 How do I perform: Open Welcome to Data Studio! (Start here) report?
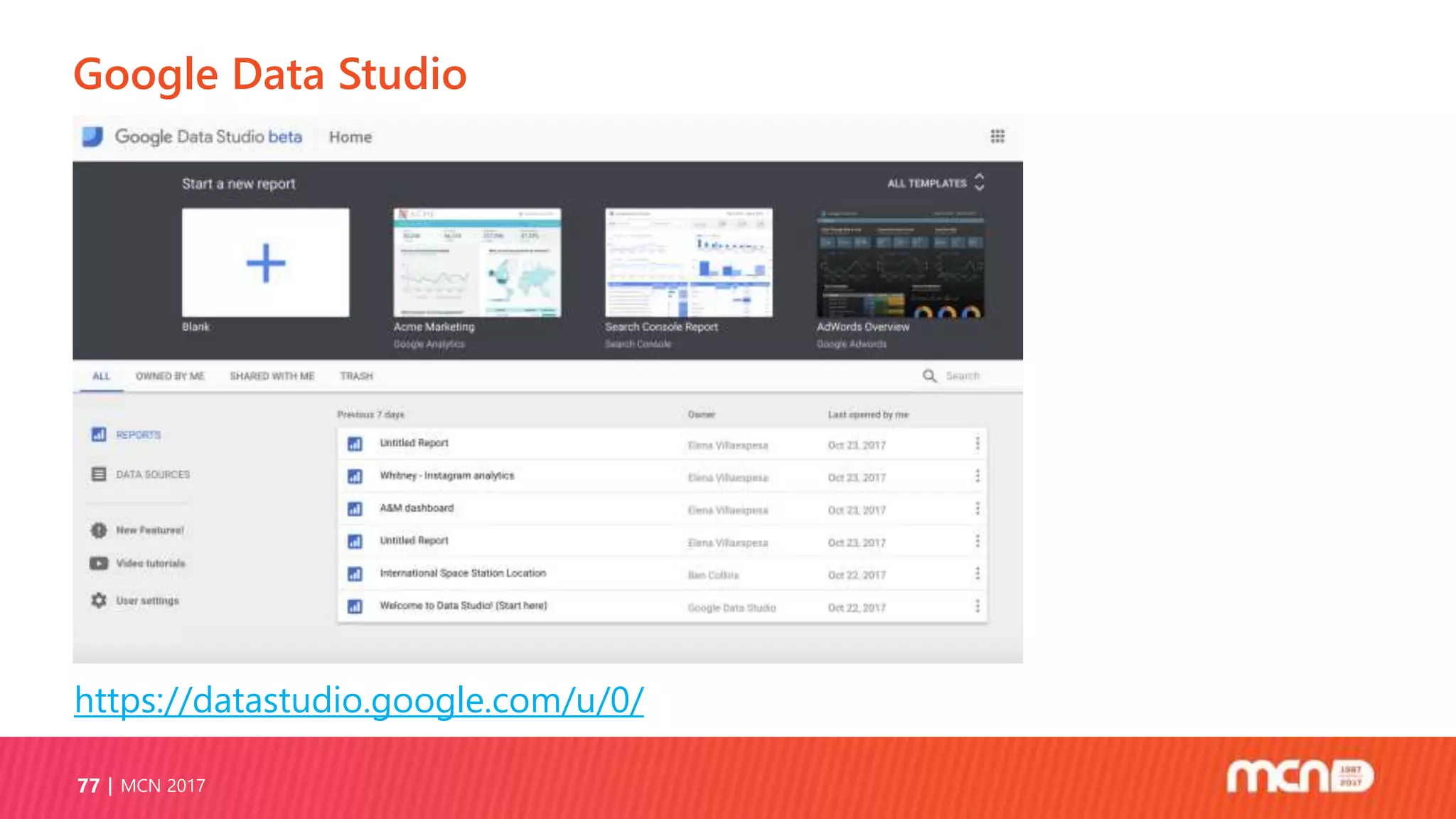(464, 606)
